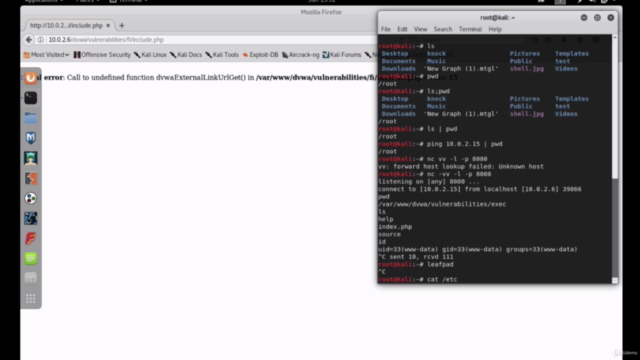Open the Files folder icon in dock

31,118
